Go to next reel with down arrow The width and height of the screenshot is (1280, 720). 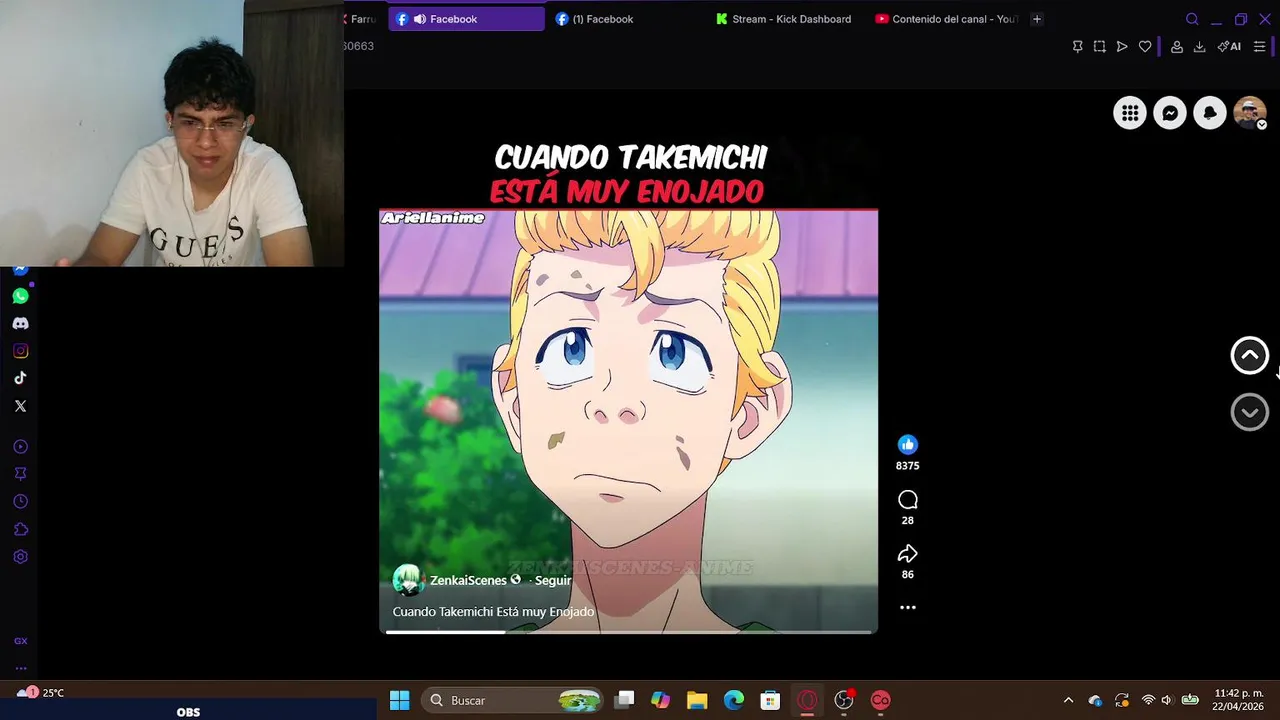click(1249, 412)
